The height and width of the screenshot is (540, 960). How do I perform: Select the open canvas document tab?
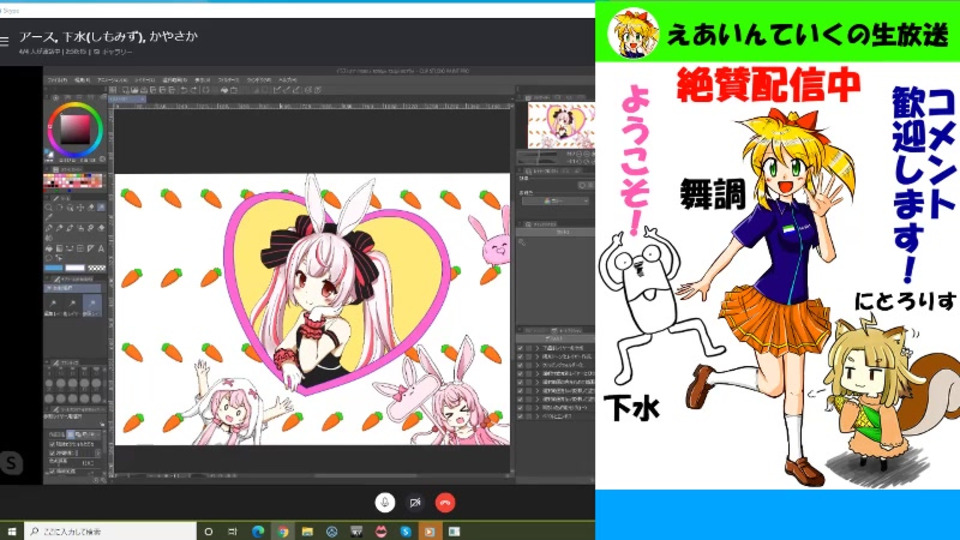(x=127, y=99)
